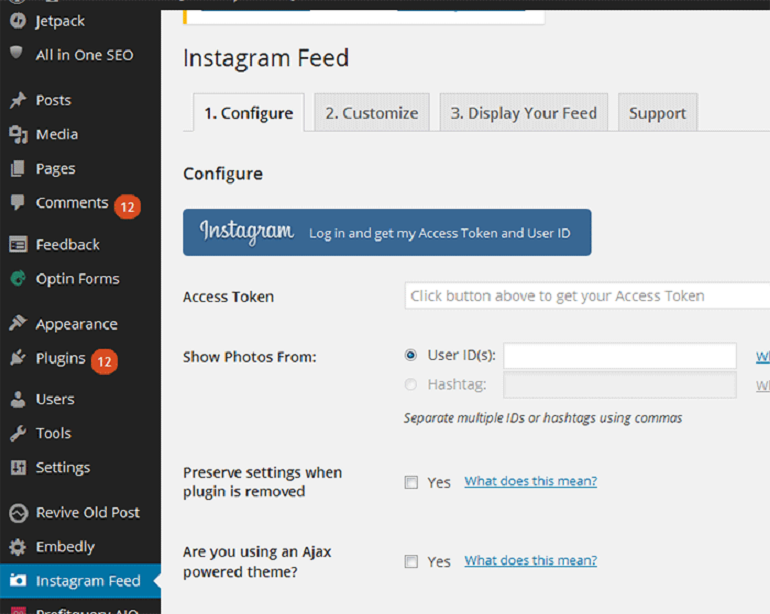The width and height of the screenshot is (770, 614).
Task: Click the Optin Forms green icon
Action: (x=18, y=279)
